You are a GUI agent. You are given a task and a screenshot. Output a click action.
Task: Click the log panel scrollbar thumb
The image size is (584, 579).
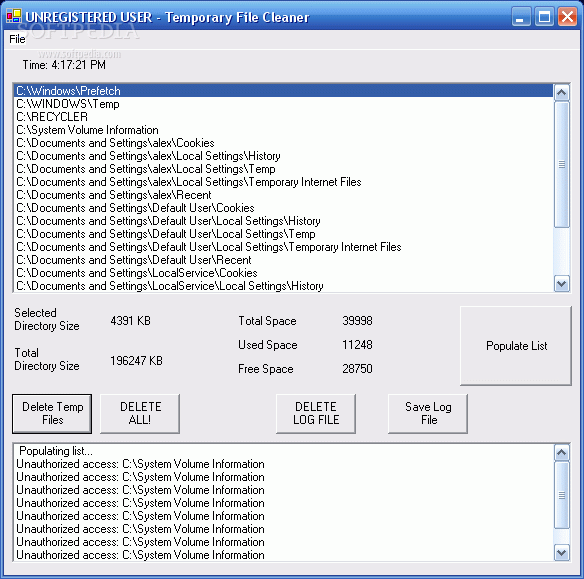point(562,495)
